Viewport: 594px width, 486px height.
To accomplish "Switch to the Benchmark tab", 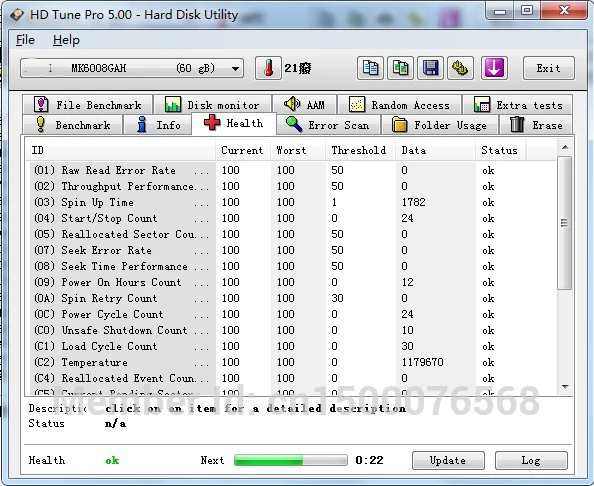I will tap(73, 125).
